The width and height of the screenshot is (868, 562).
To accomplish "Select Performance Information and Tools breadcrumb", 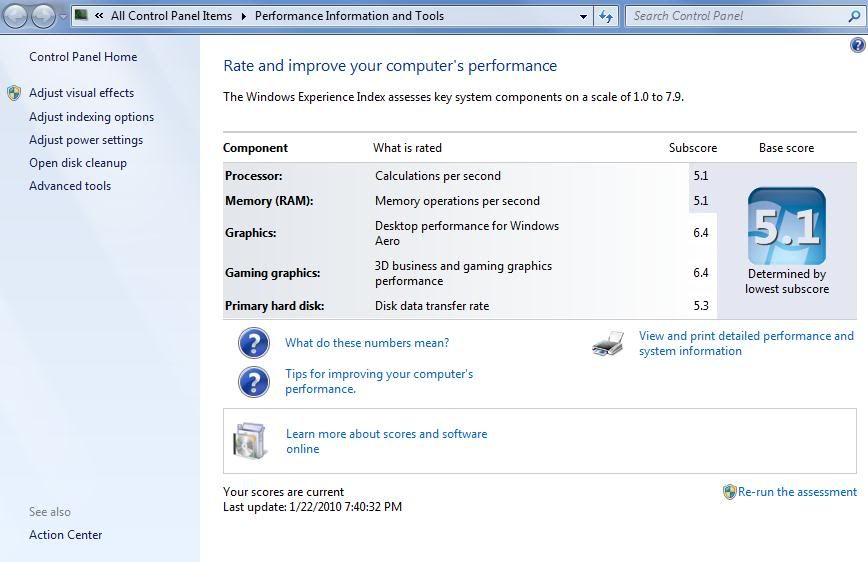I will coord(349,16).
